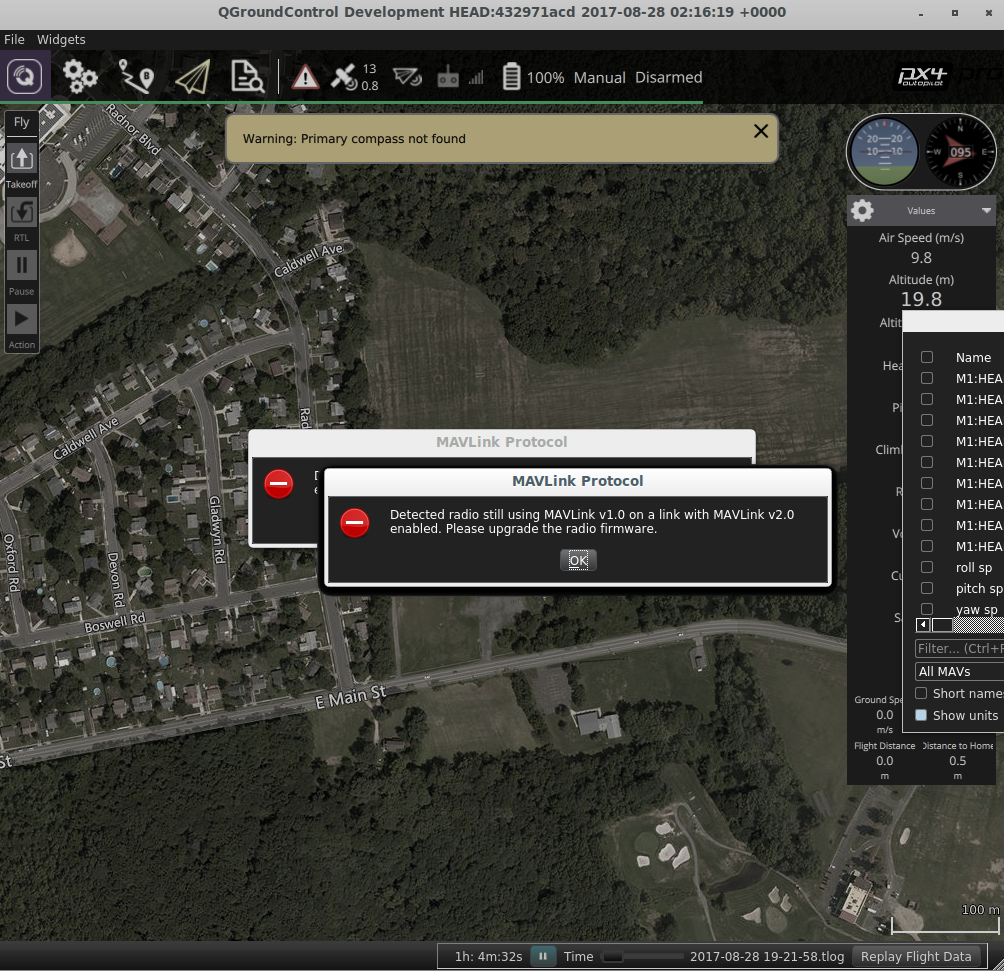Click the Air Speed value 9.8
1004x971 pixels.
pyautogui.click(x=921, y=257)
